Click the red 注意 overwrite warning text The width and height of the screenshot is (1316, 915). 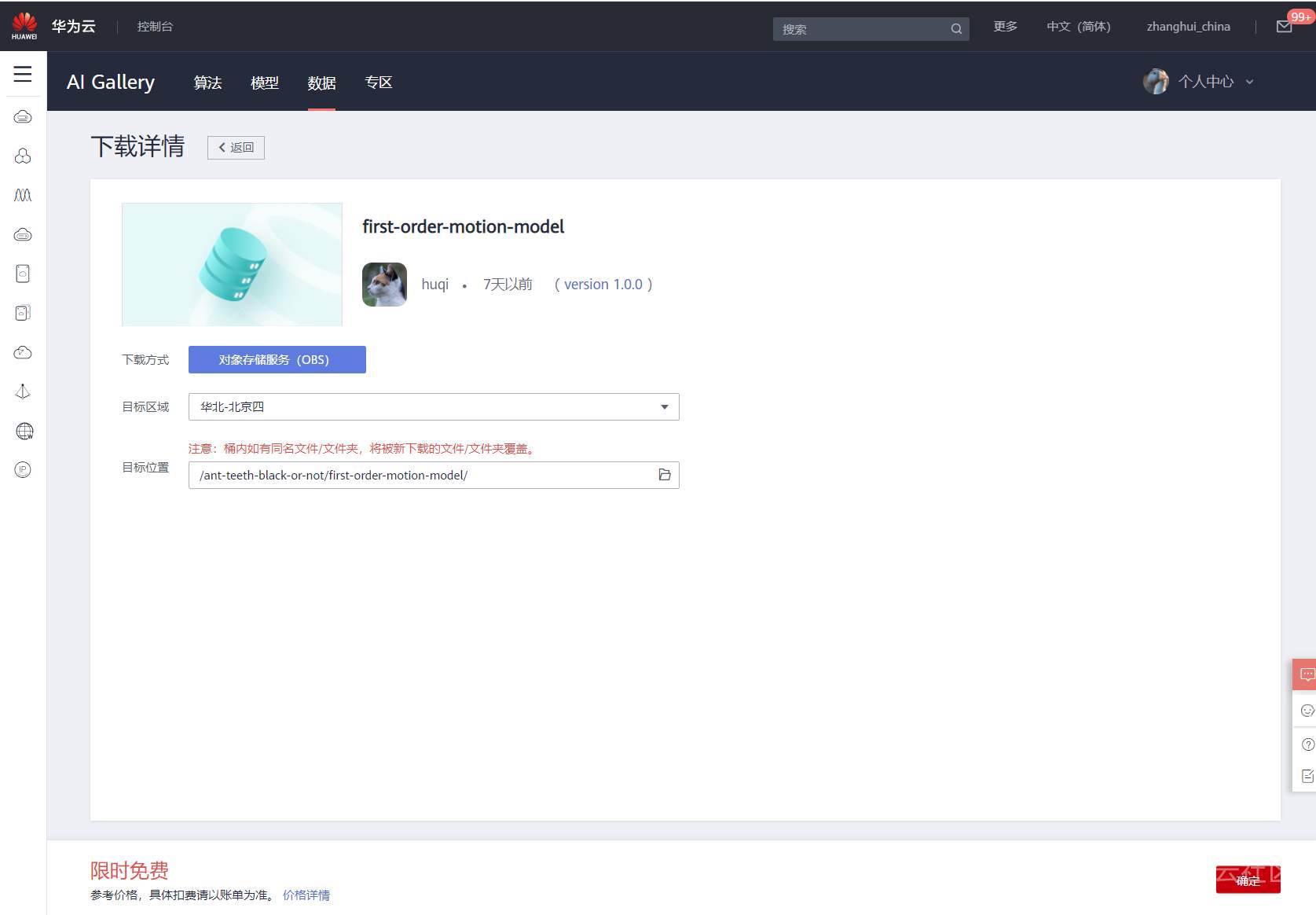click(364, 449)
